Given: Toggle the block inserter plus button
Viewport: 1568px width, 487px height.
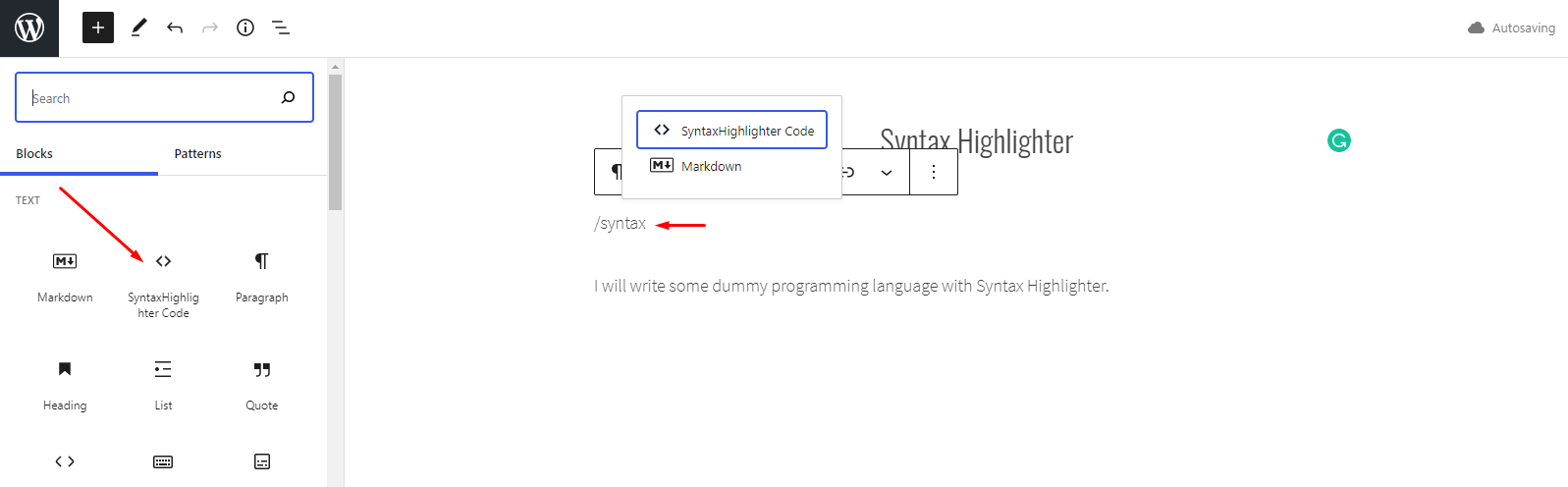Looking at the screenshot, I should (x=98, y=27).
